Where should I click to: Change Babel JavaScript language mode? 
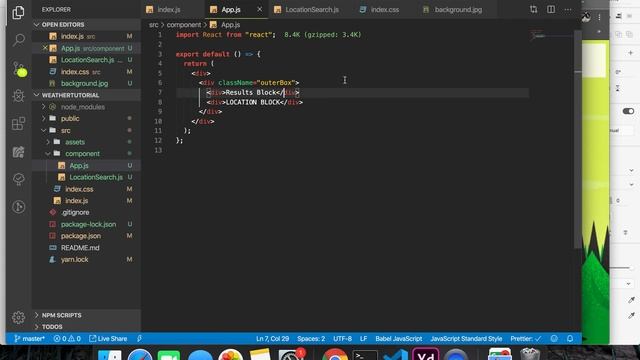point(398,339)
